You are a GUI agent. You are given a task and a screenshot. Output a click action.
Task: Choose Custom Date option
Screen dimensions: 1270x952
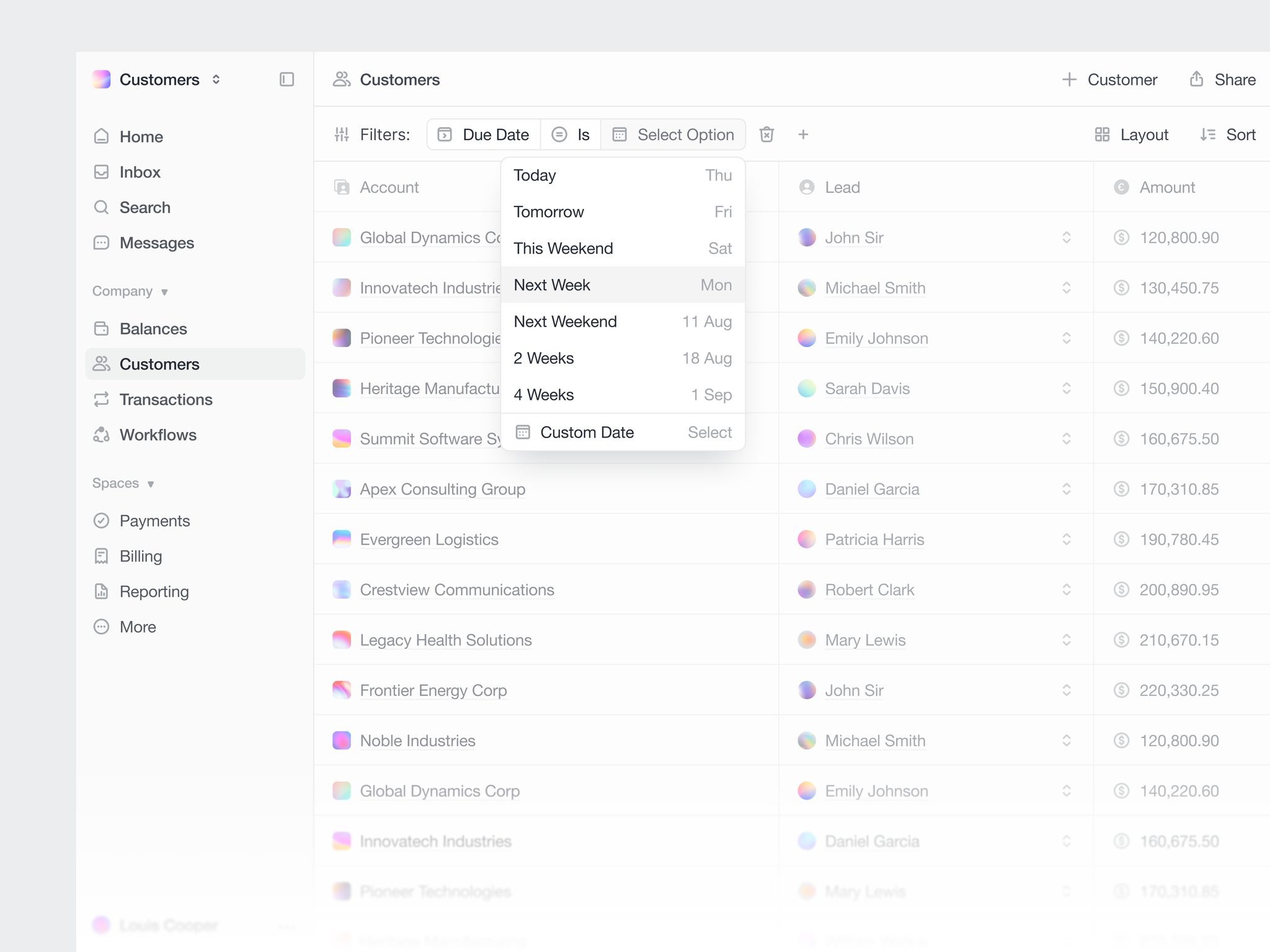(x=623, y=432)
